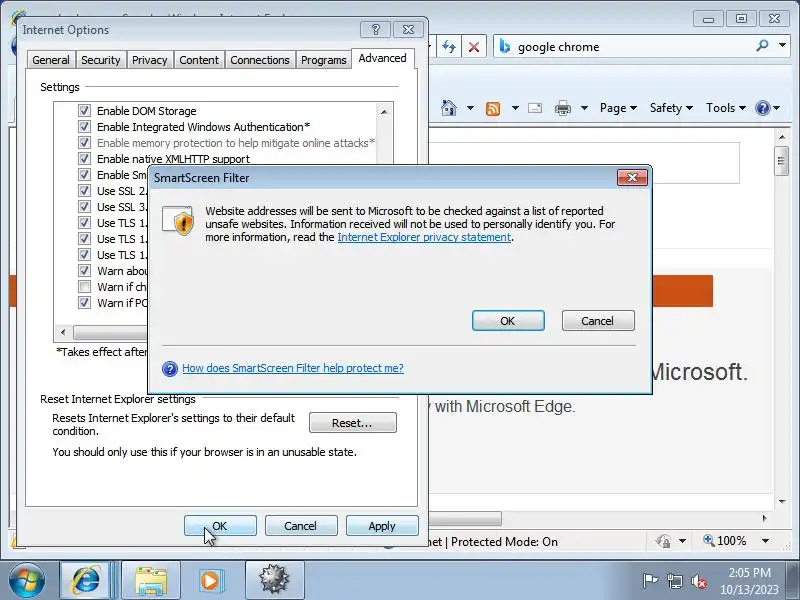
Task: Expand the zoom level dropdown arrow
Action: (765, 540)
